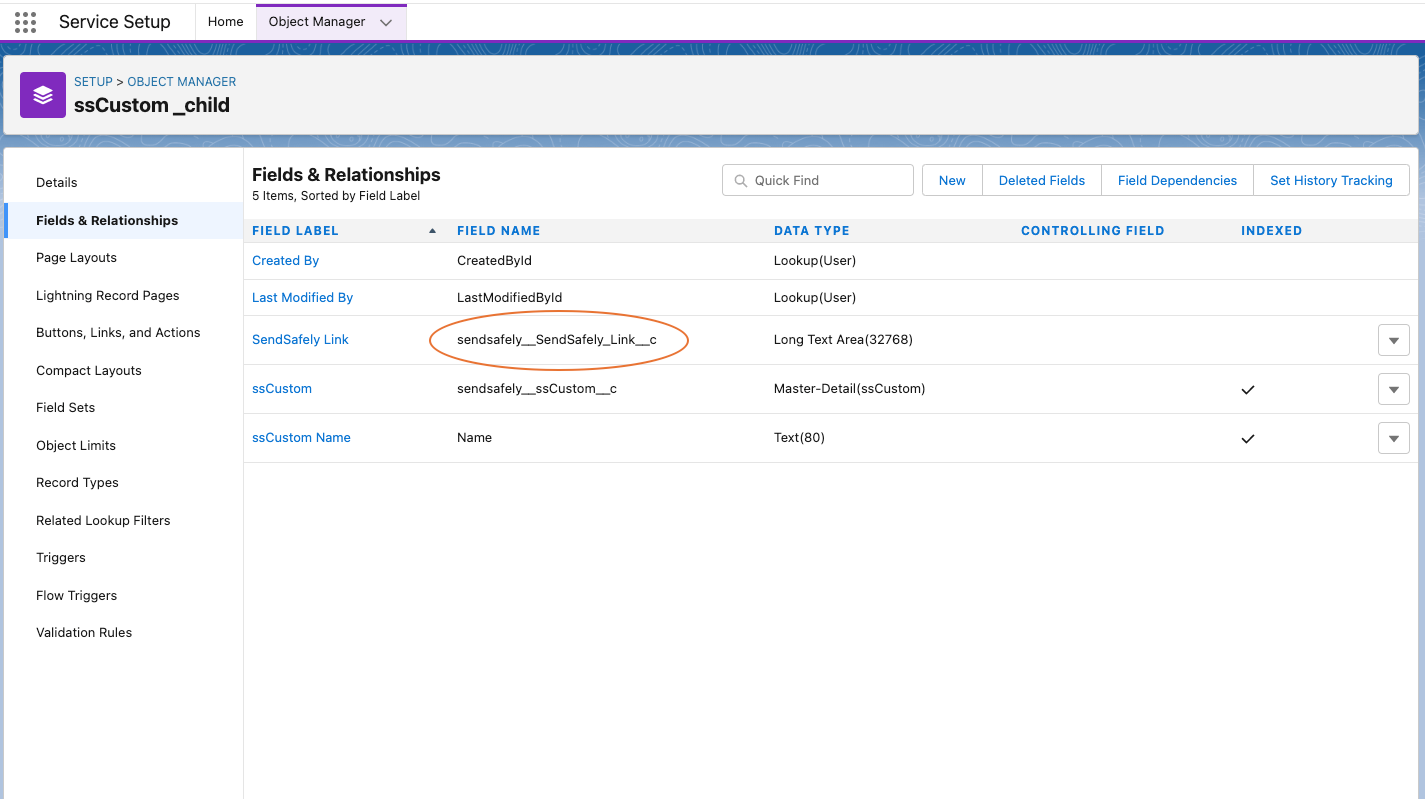Click Set History Tracking
The width and height of the screenshot is (1425, 799).
[1331, 181]
